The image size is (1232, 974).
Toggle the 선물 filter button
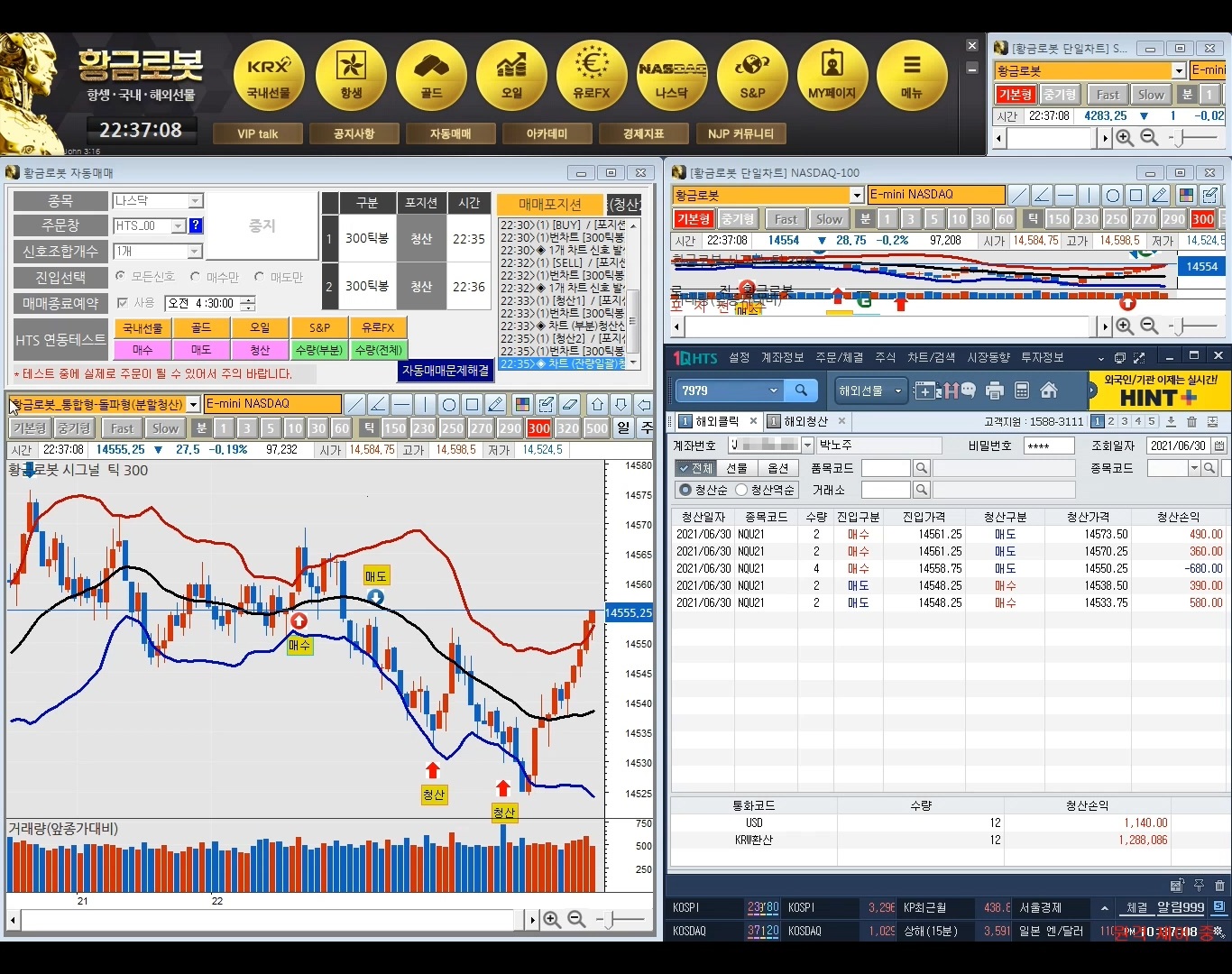tap(737, 468)
